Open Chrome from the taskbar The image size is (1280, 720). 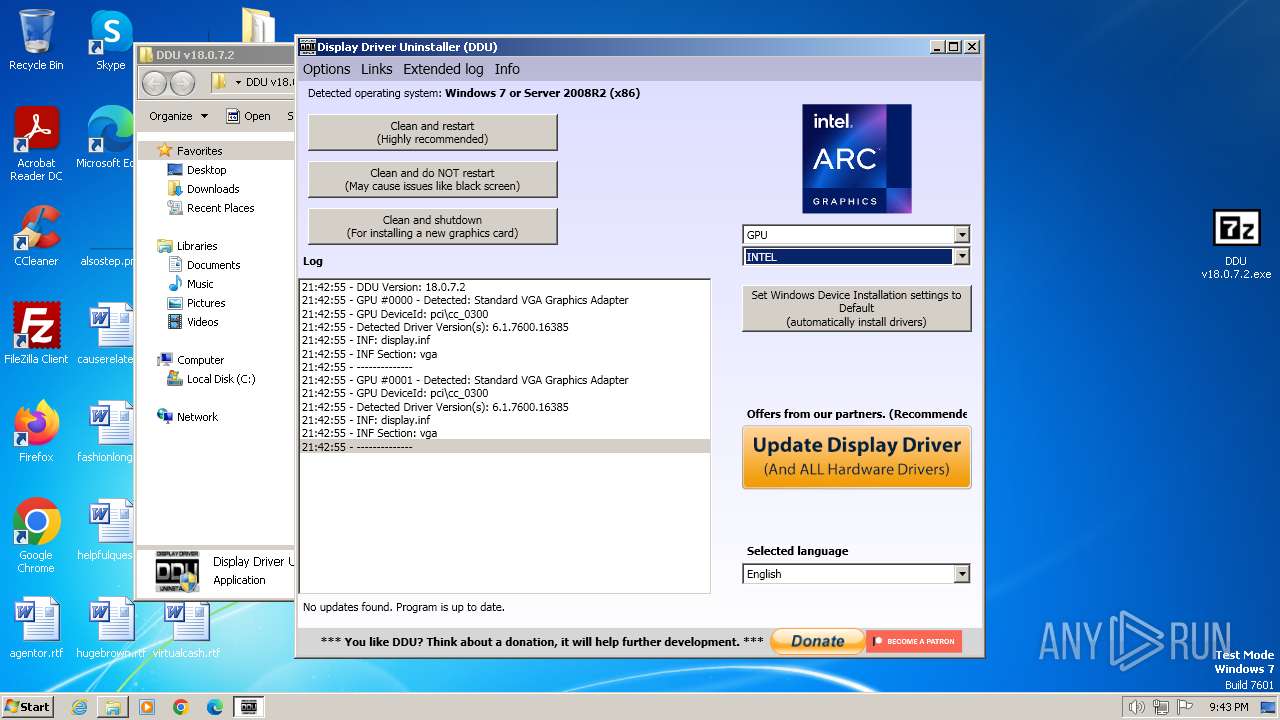click(181, 707)
